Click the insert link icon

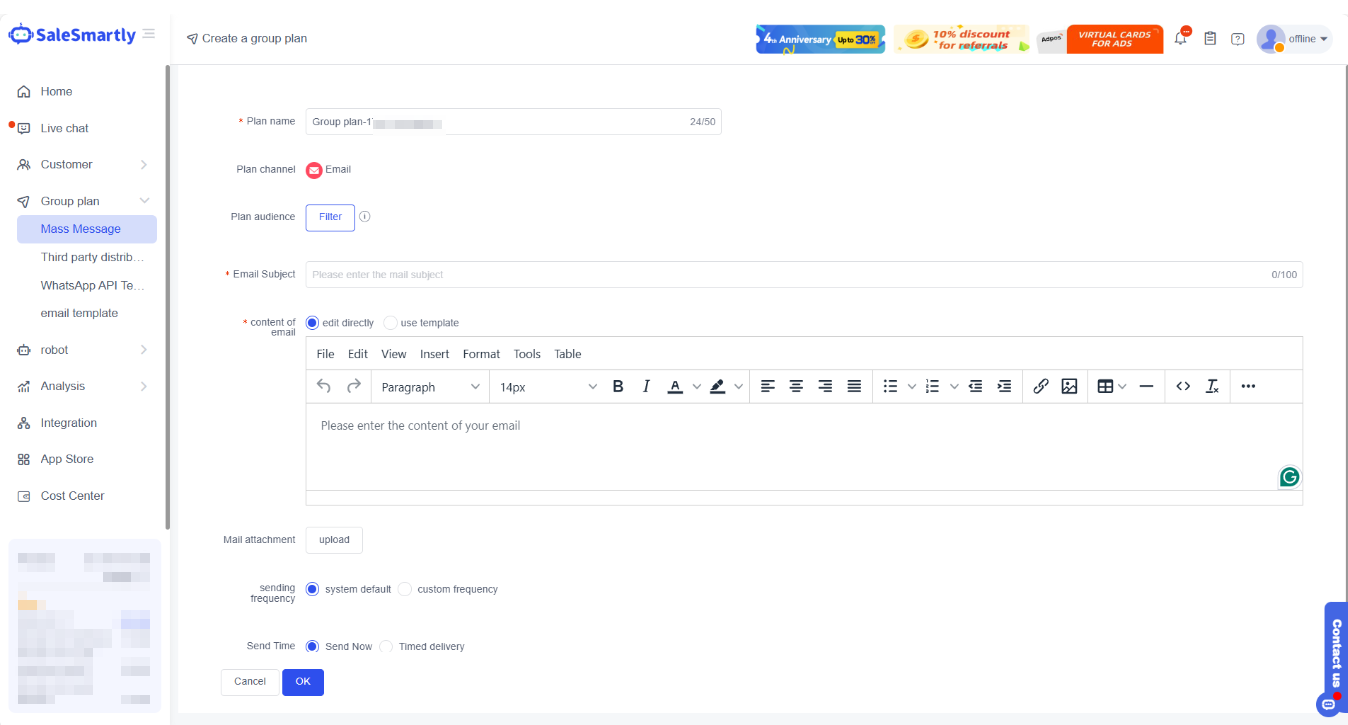point(1040,387)
